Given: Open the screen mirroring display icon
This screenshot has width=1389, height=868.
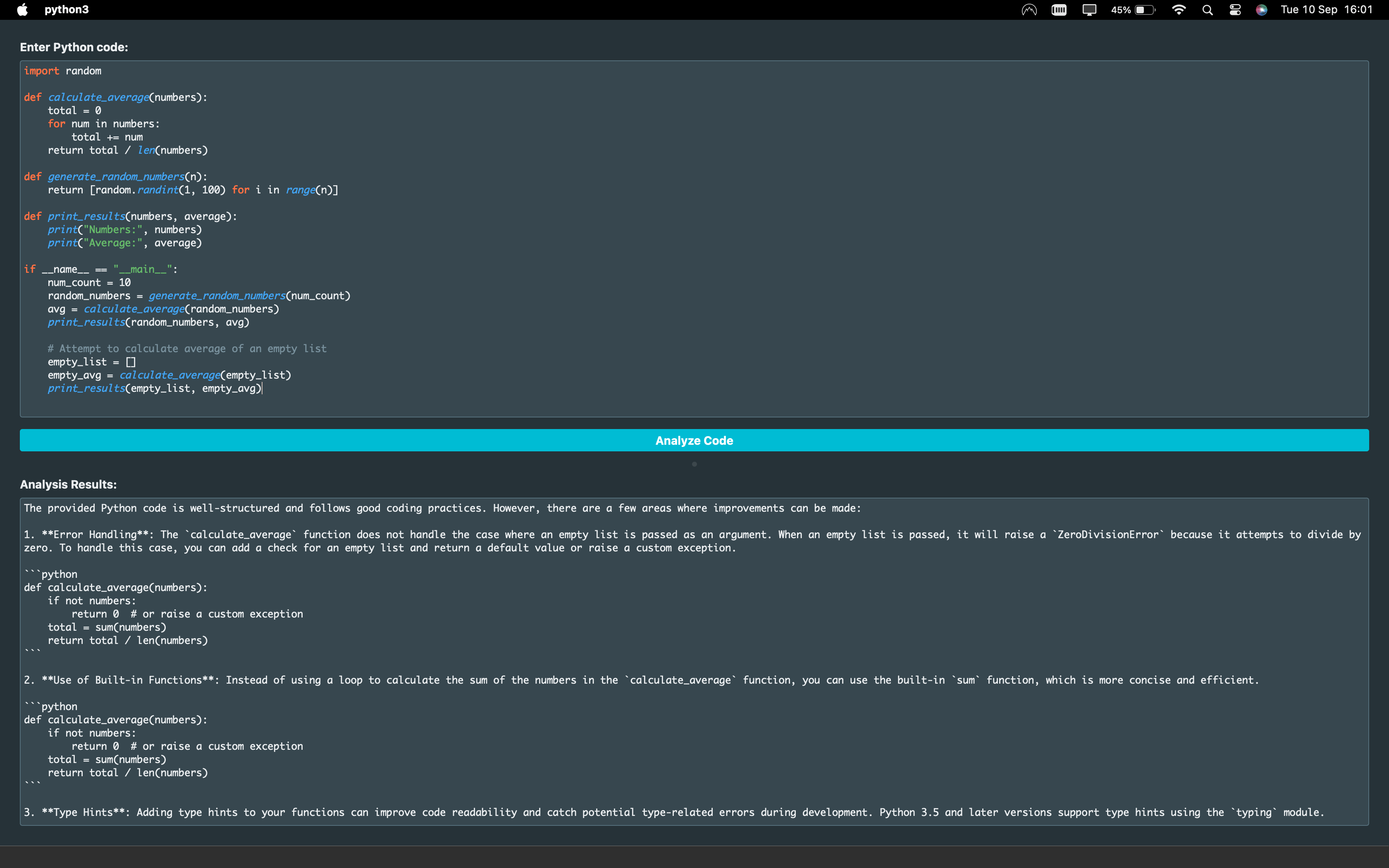Looking at the screenshot, I should [x=1089, y=10].
